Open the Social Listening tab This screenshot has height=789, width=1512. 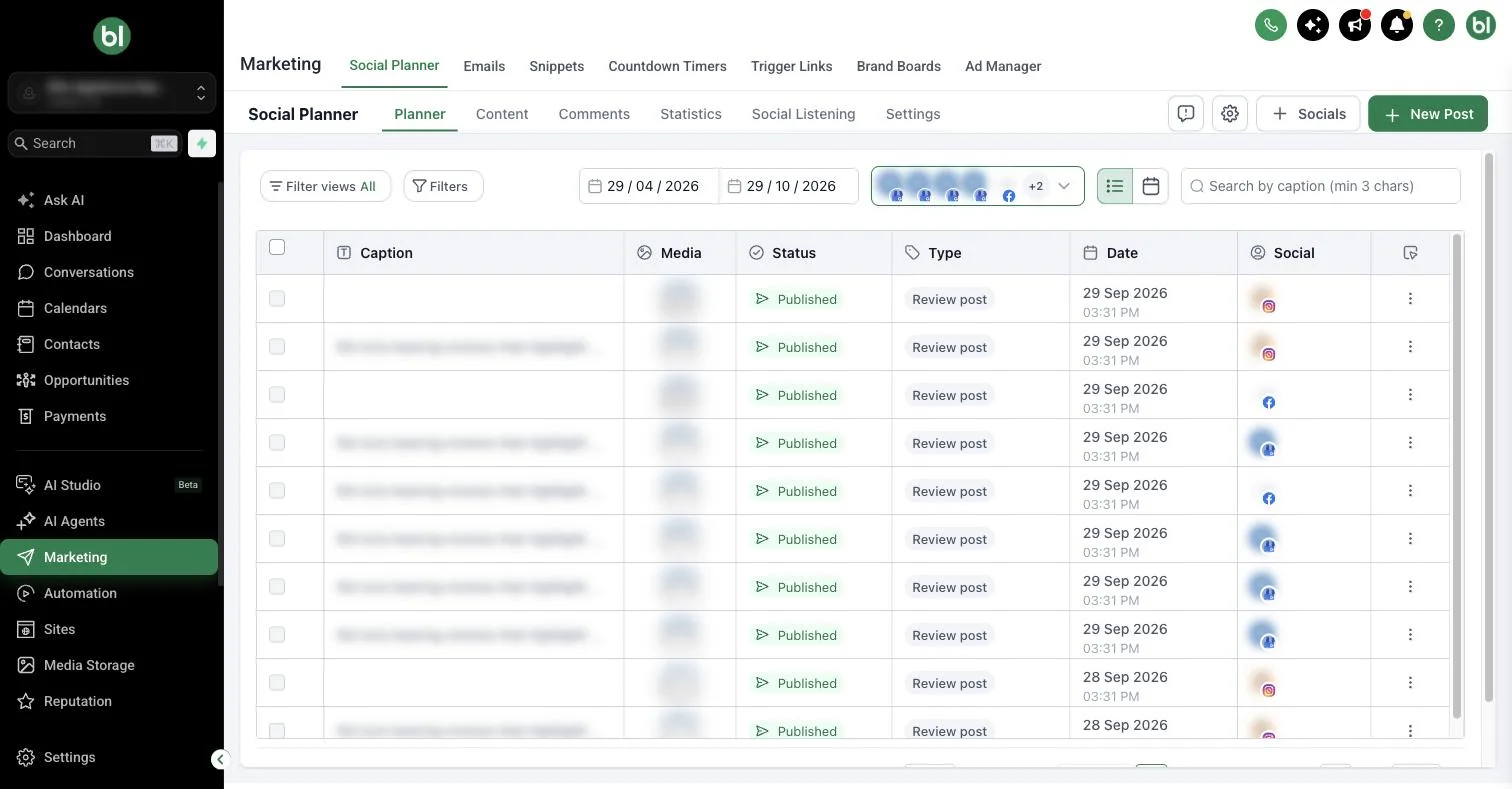804,114
